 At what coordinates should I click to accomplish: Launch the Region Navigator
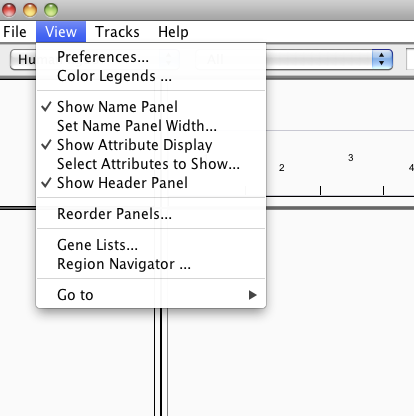click(x=151, y=264)
